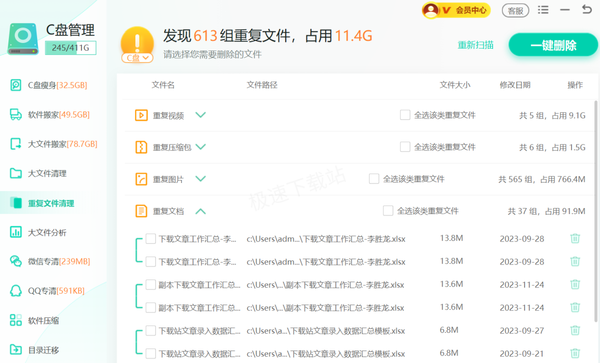
Task: Tick checkbox of file dated 2023-09-27
Action: click(x=151, y=330)
